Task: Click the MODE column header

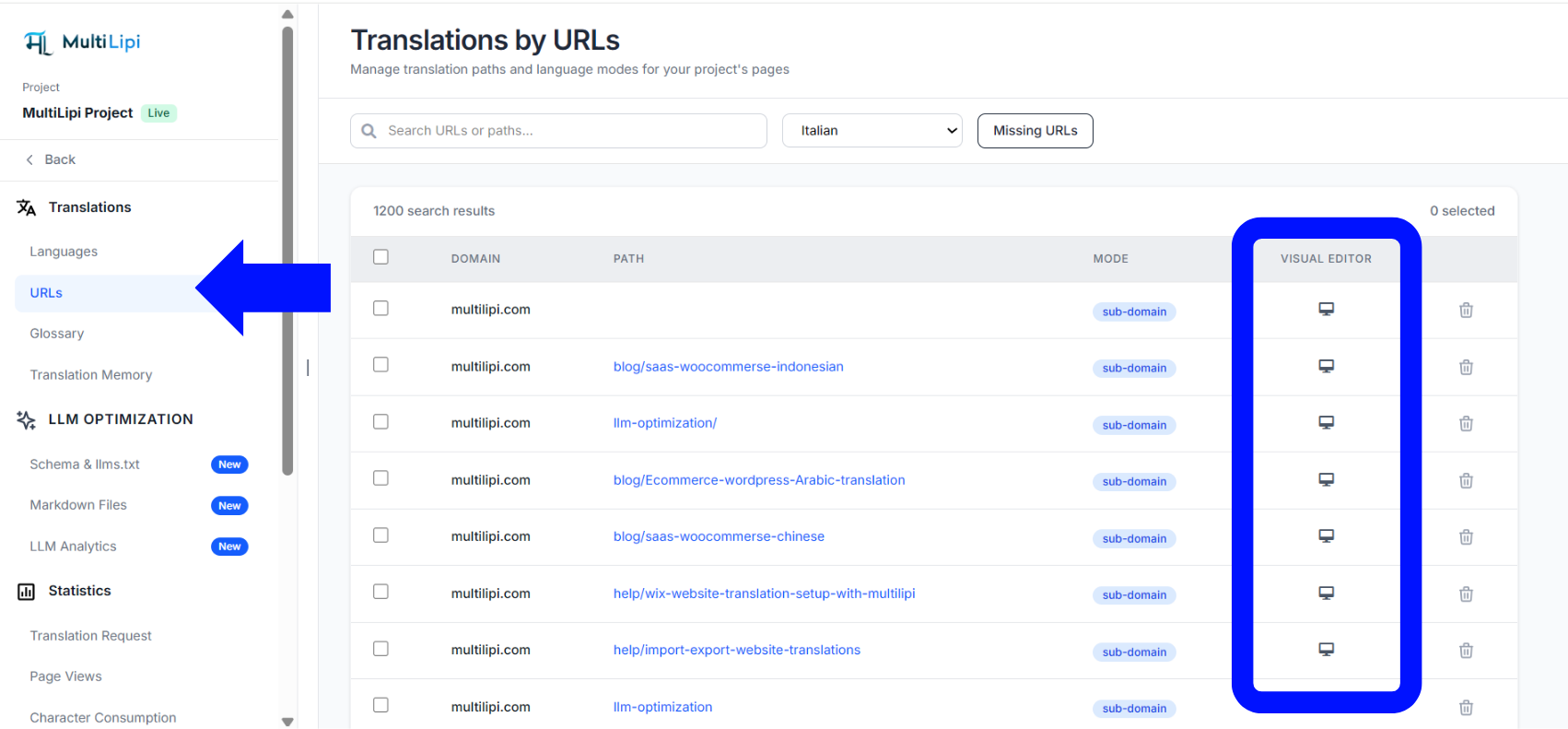Action: coord(1111,259)
